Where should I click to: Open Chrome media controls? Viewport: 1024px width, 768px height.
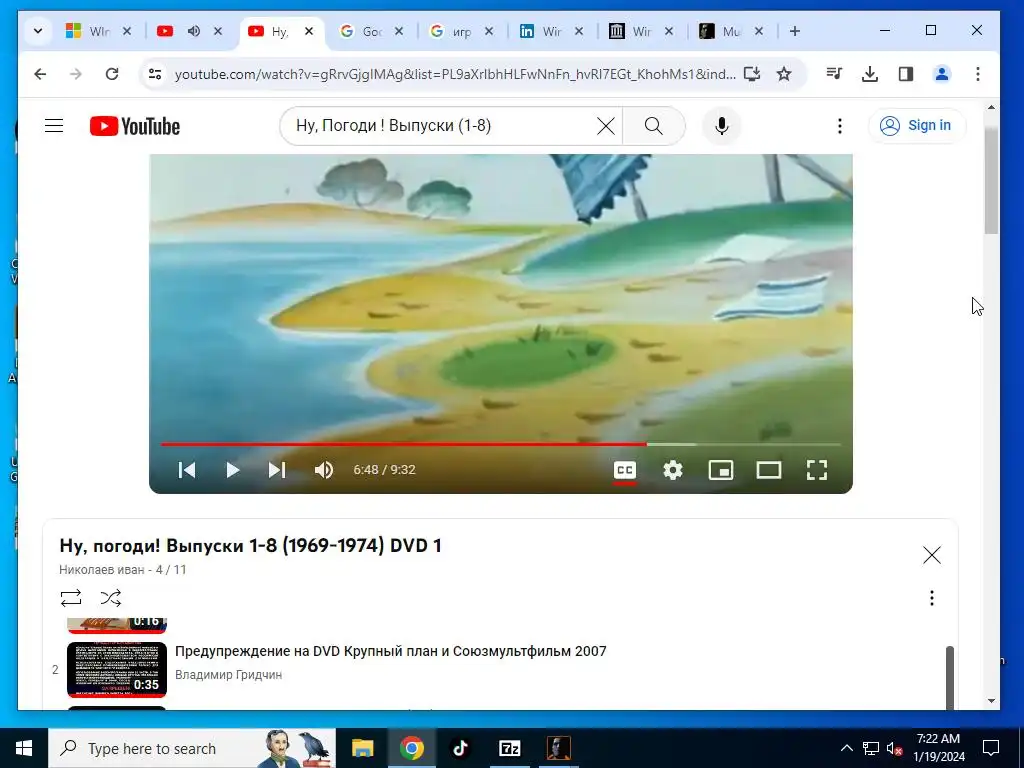coord(834,74)
